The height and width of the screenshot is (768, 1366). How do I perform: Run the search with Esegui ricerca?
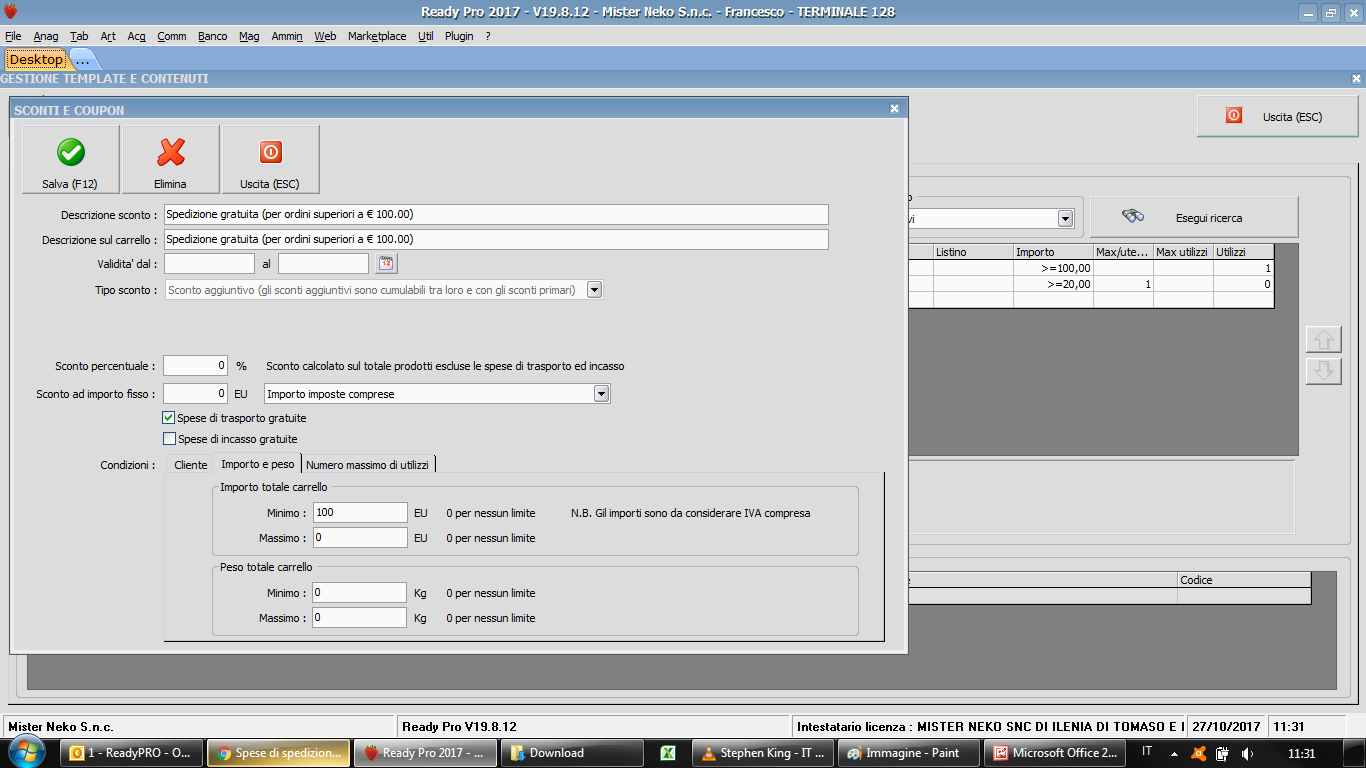[x=1194, y=217]
